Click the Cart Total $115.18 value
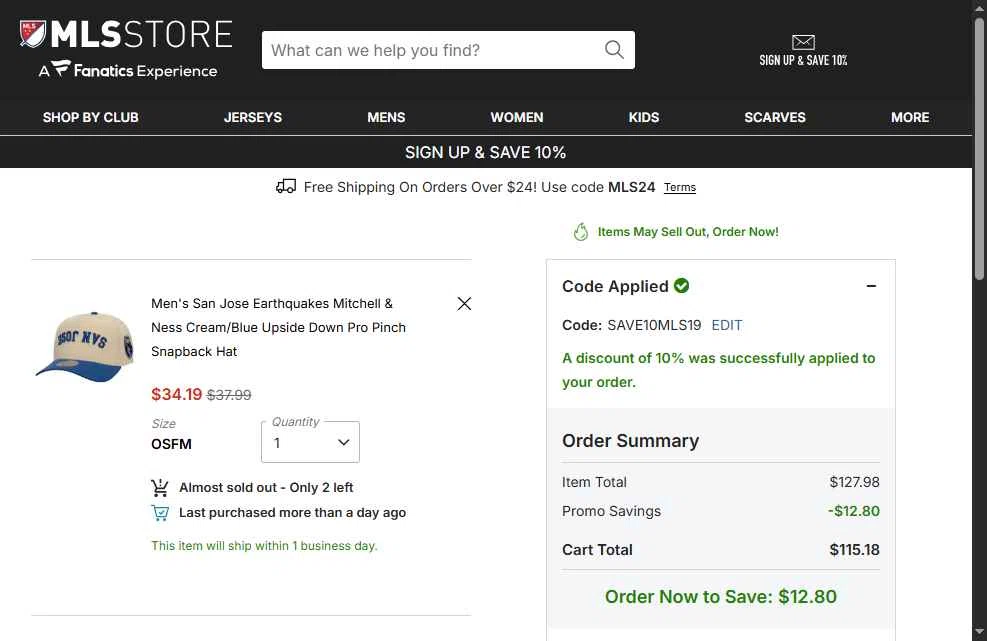 tap(854, 550)
